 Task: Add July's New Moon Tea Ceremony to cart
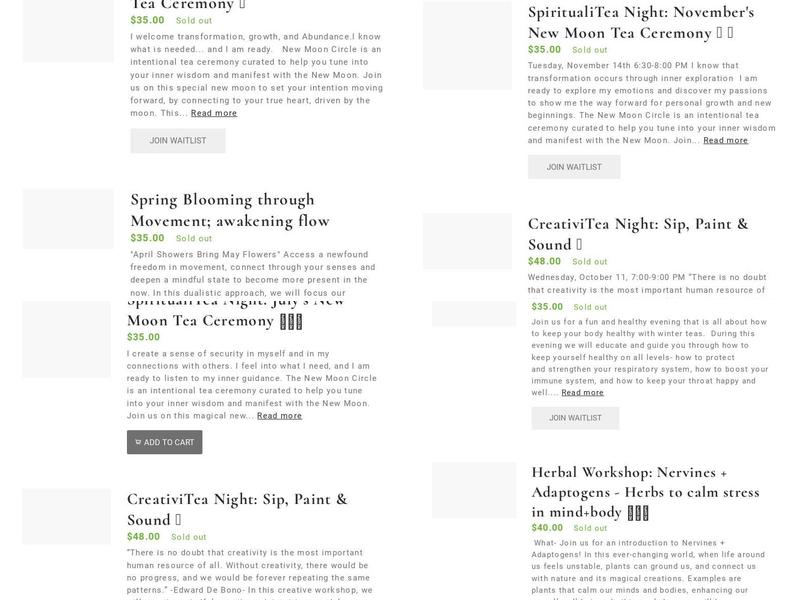(164, 442)
